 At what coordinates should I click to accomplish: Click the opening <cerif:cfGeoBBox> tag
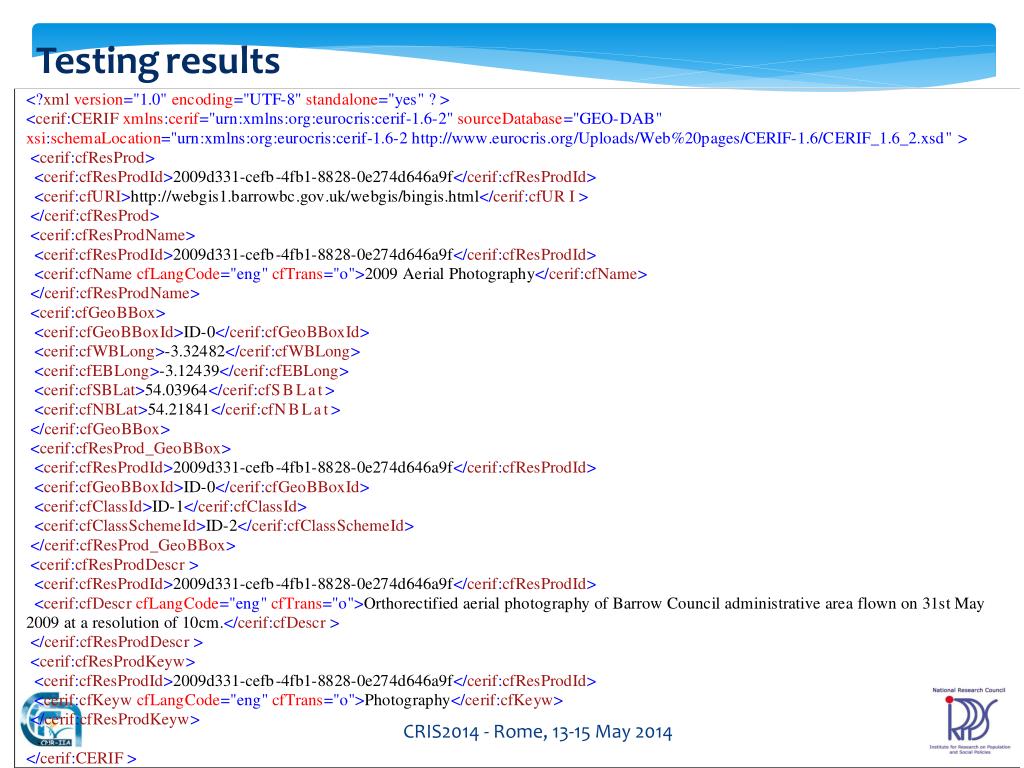(x=98, y=313)
